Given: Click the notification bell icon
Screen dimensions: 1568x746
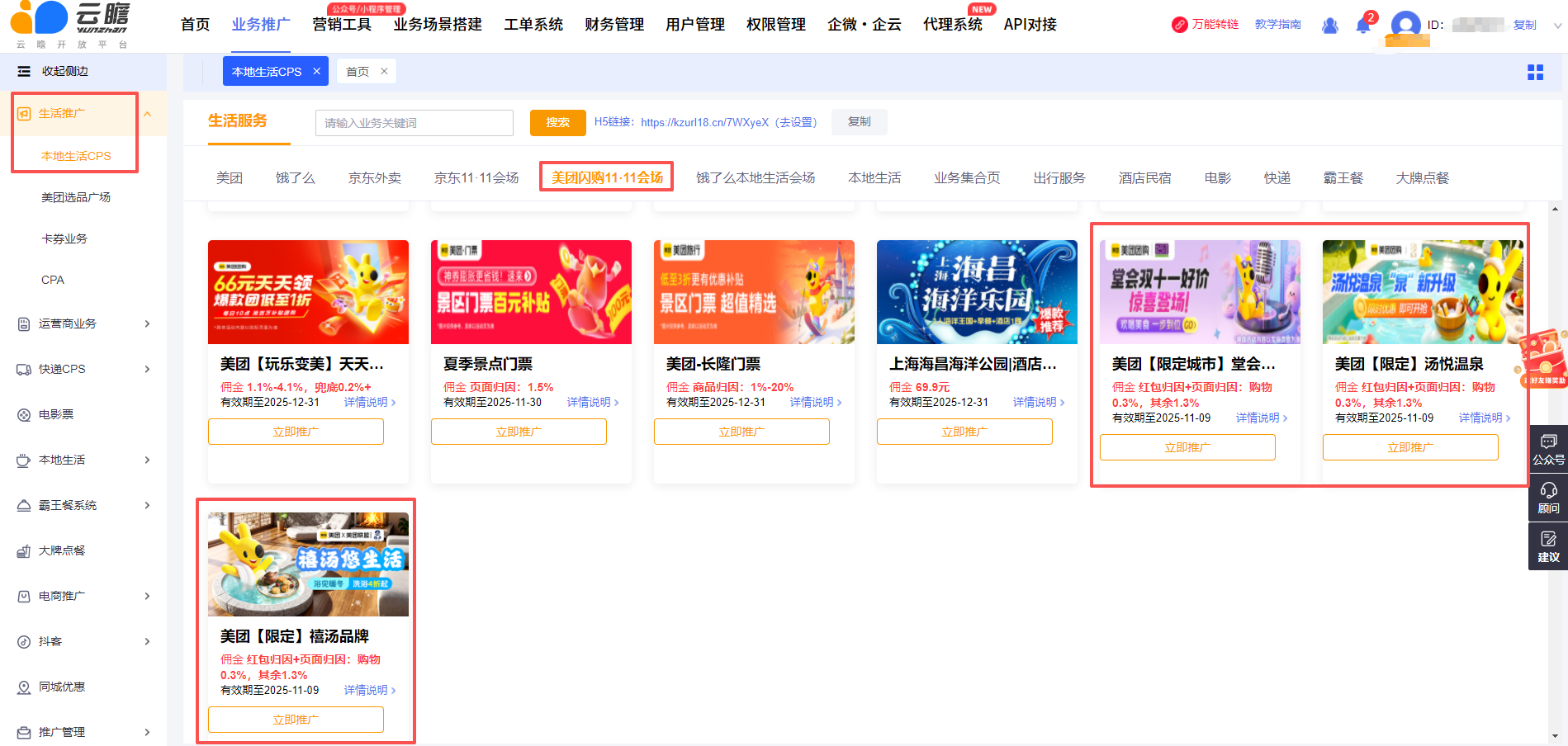Looking at the screenshot, I should coord(1362,26).
